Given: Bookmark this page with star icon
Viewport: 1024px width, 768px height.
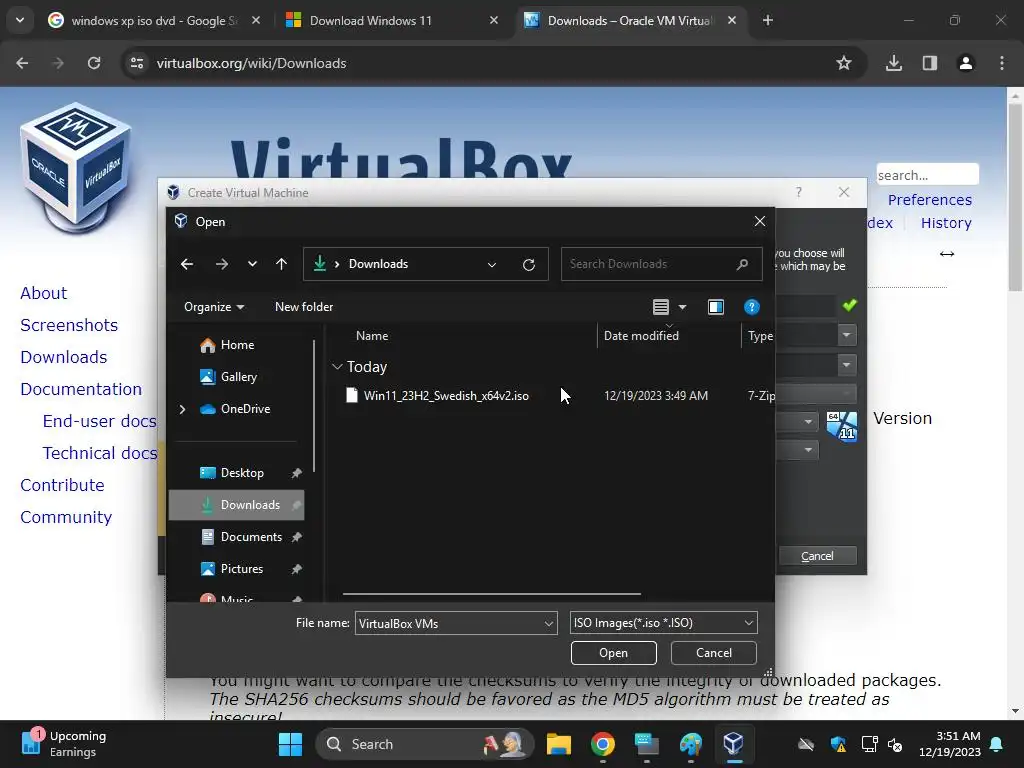Looking at the screenshot, I should (x=844, y=63).
